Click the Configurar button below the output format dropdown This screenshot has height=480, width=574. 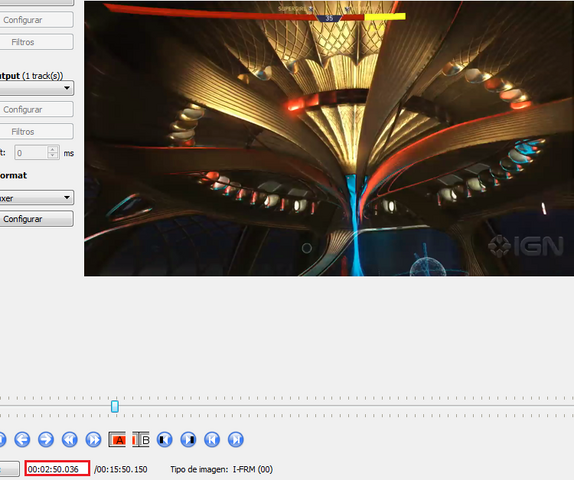coord(36,219)
